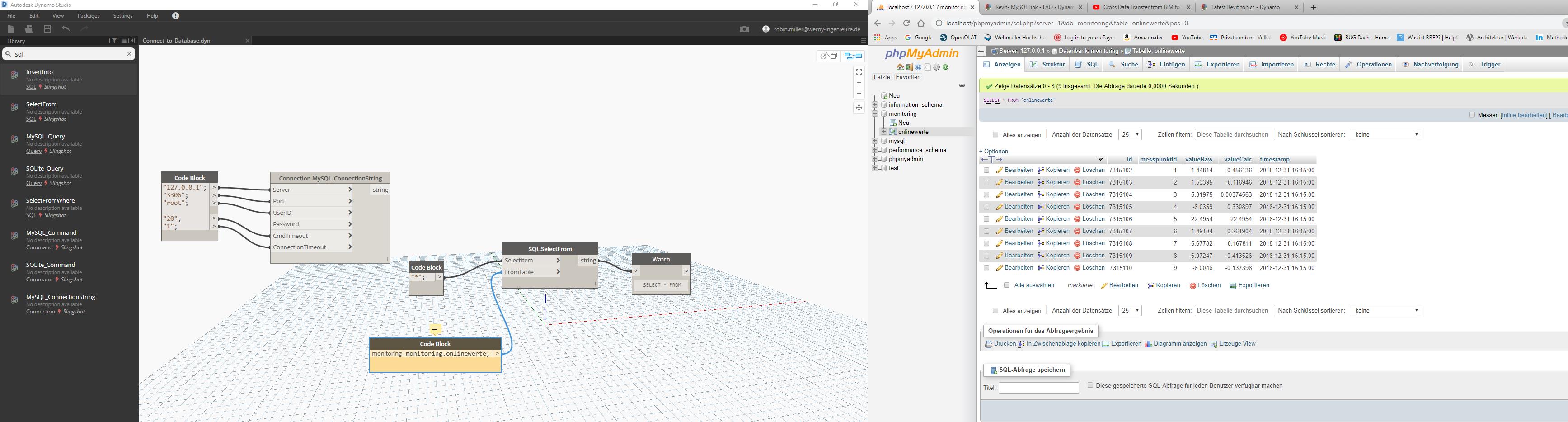This screenshot has width=1568, height=422.
Task: Open the Settings menu in Dynamo
Action: point(123,16)
